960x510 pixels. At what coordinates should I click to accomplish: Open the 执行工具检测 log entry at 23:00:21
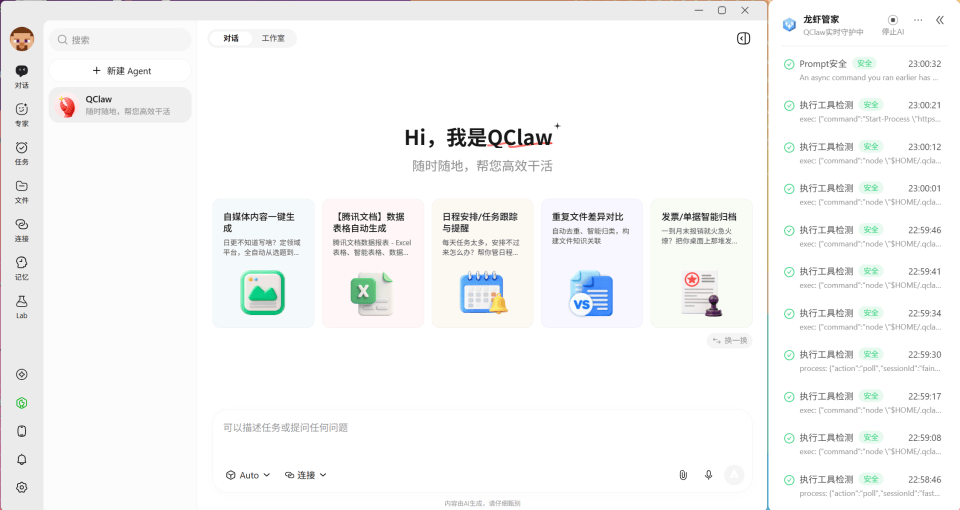(x=864, y=112)
